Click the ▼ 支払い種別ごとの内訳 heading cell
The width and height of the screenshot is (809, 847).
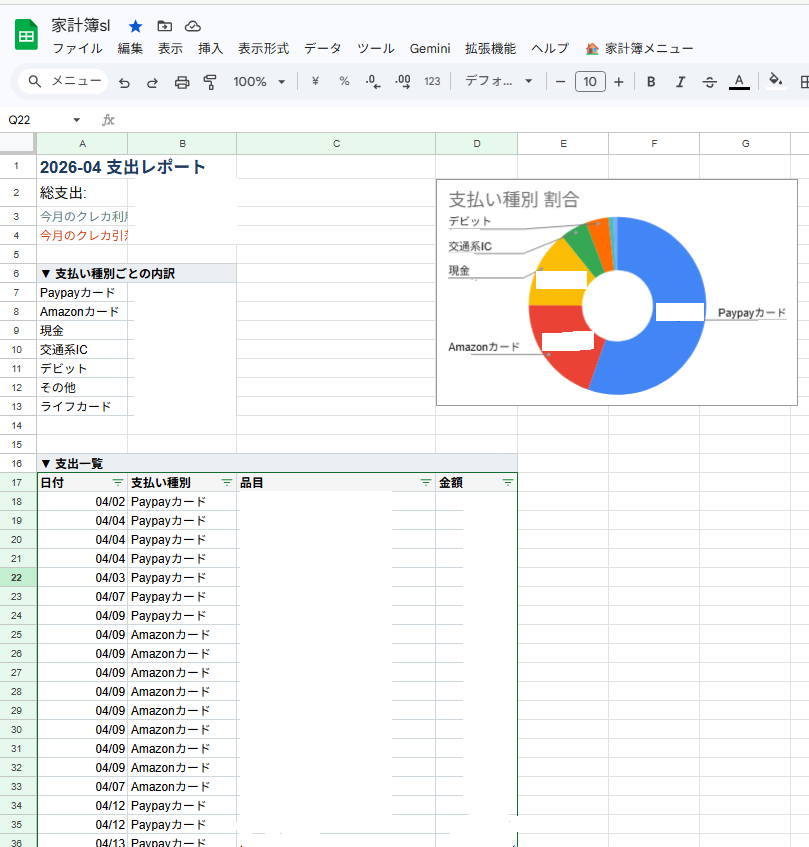click(x=137, y=273)
